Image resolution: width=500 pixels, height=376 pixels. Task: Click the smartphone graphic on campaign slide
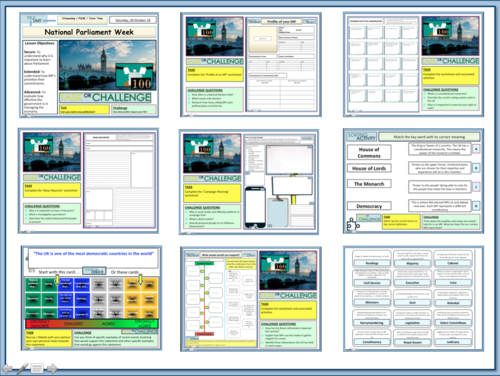point(255,207)
